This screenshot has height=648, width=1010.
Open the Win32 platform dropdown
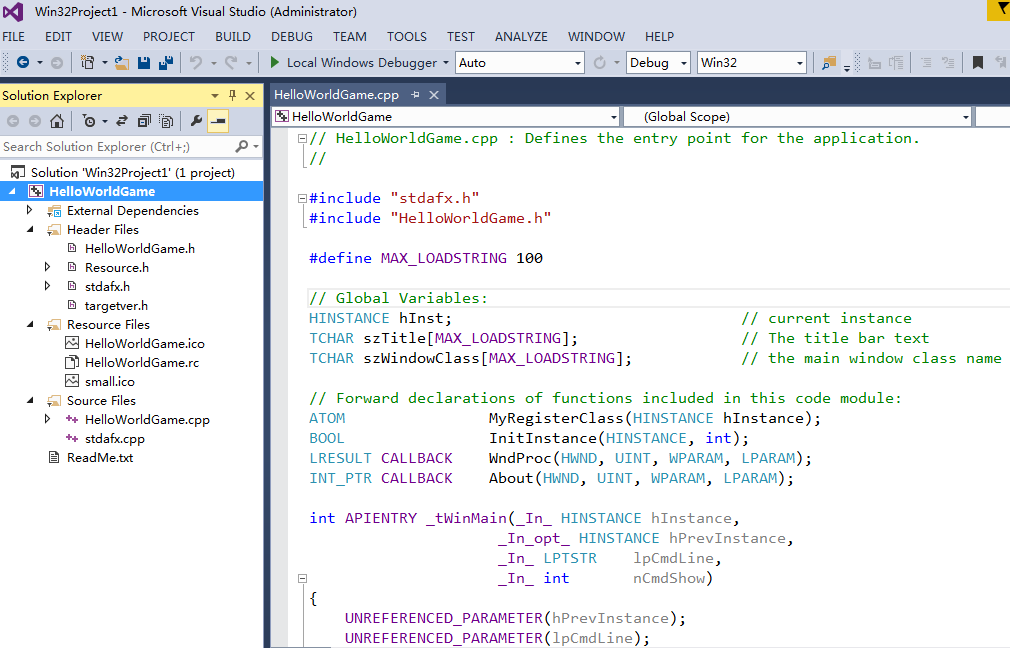coord(751,62)
